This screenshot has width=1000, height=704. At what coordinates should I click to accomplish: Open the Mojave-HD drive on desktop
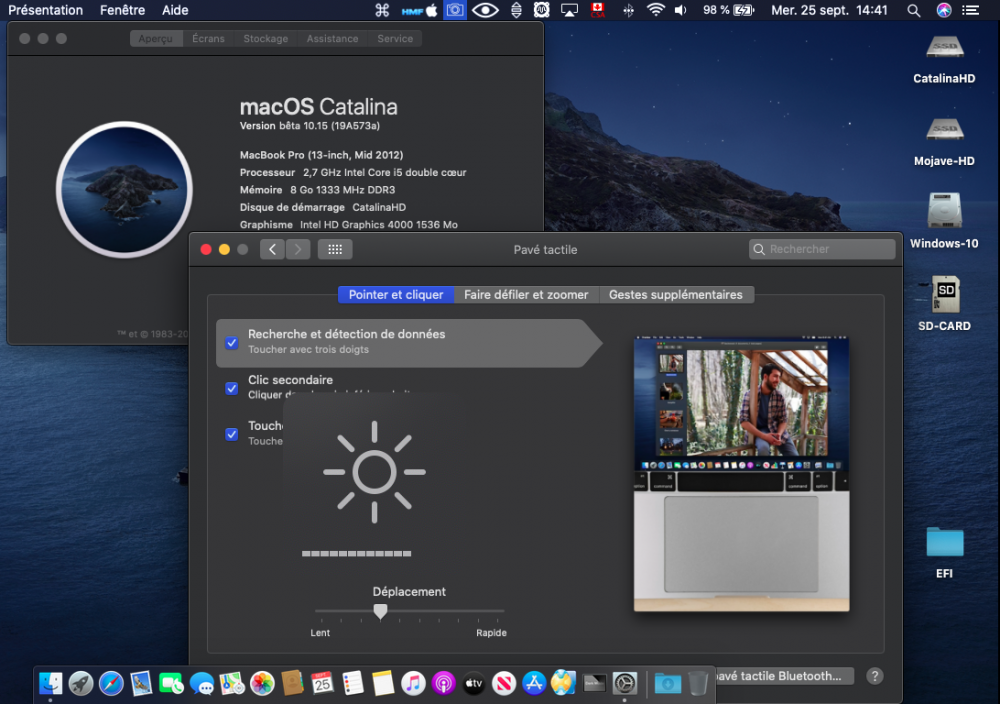click(945, 141)
